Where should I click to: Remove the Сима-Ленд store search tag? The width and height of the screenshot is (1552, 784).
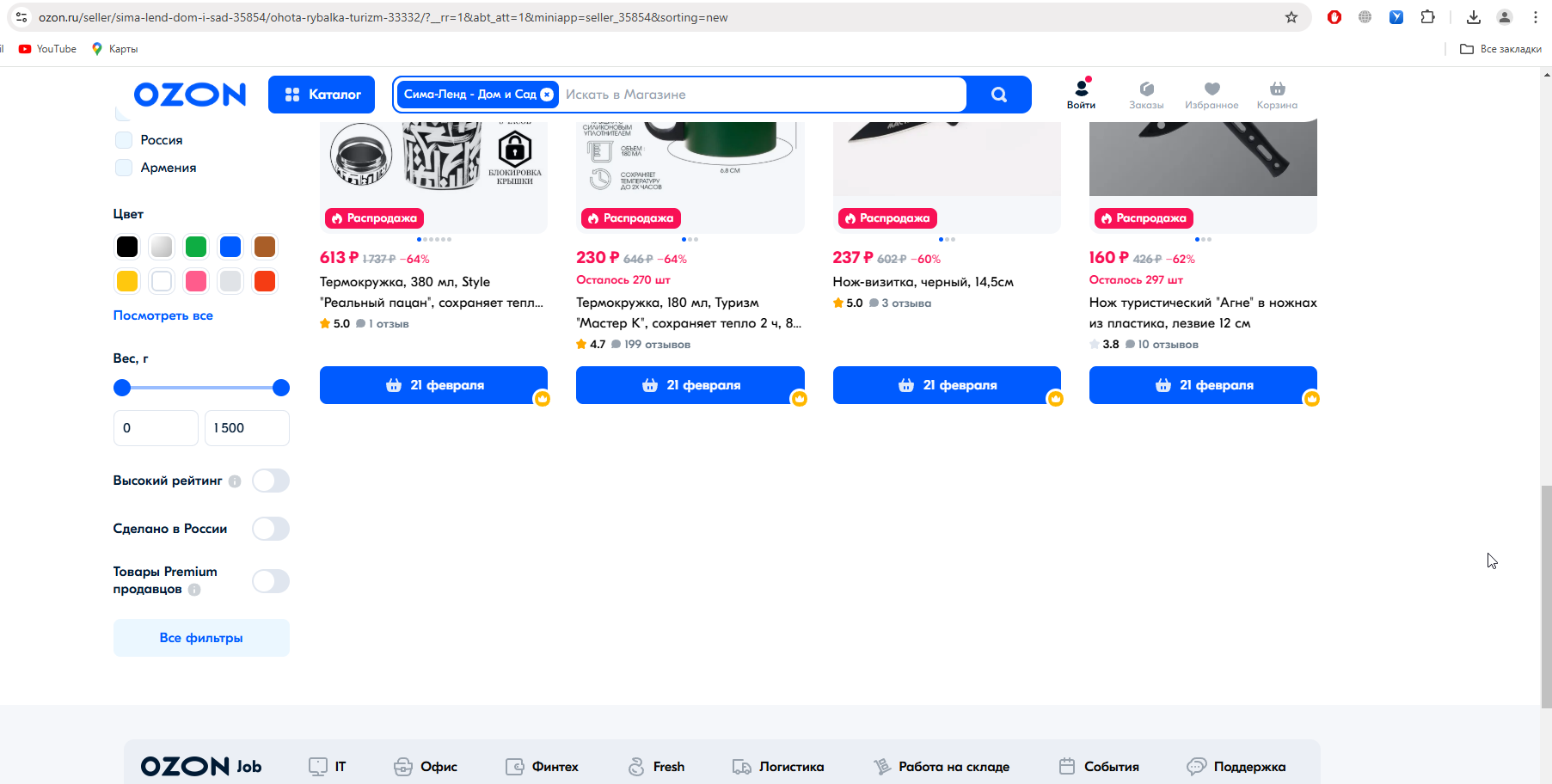click(547, 95)
